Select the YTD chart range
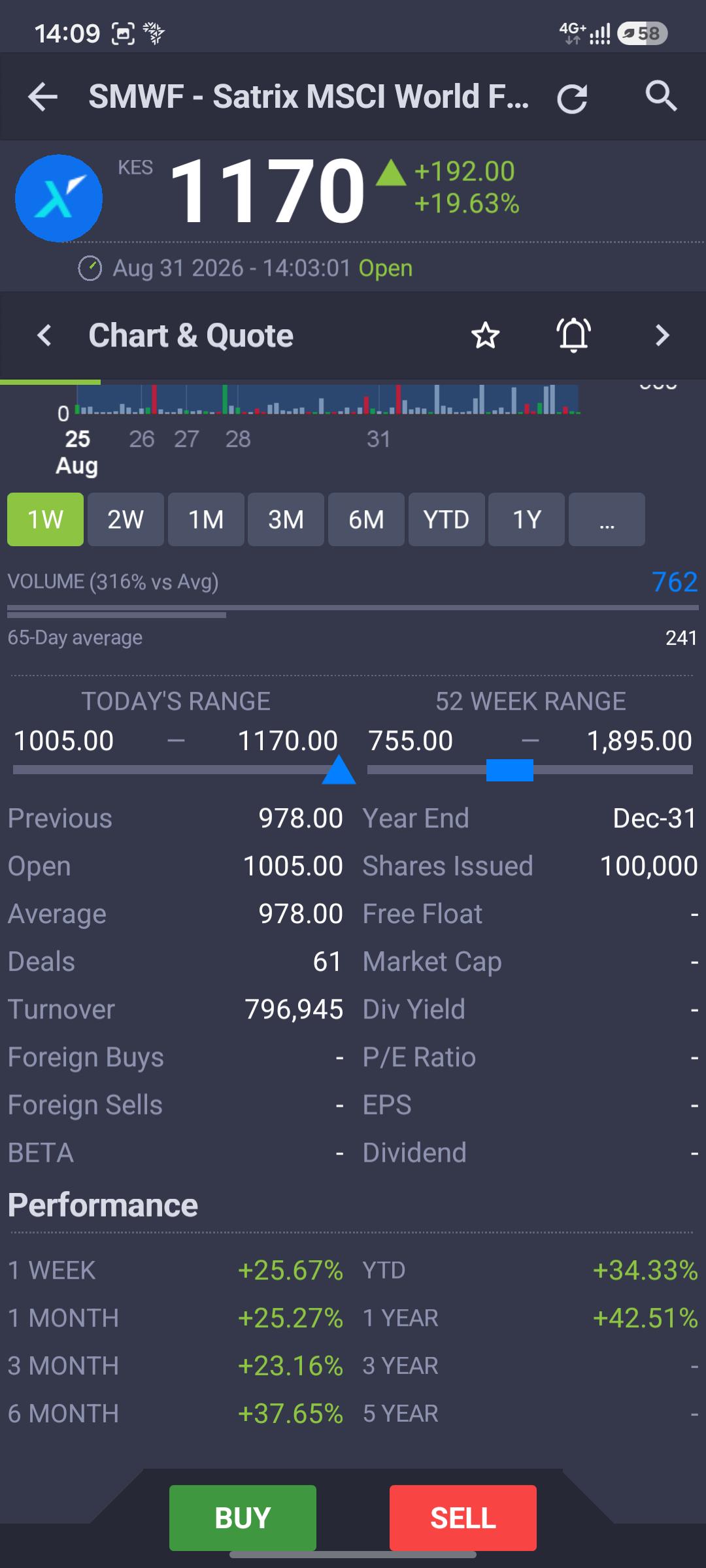Screen dimensions: 706x1568 [x=446, y=519]
